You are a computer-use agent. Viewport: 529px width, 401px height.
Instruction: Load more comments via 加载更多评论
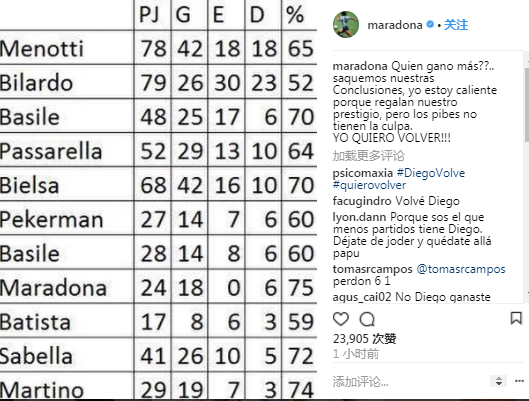[368, 155]
